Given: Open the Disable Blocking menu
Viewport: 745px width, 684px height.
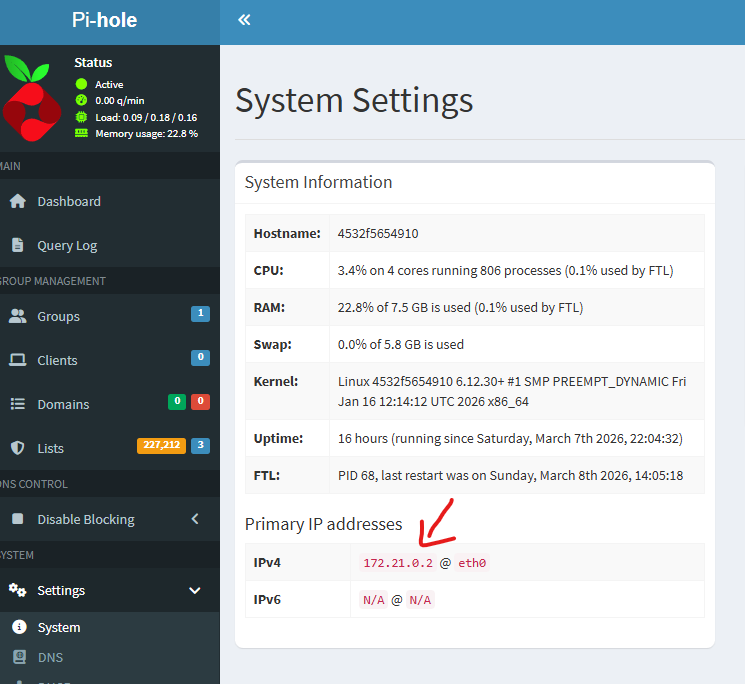Looking at the screenshot, I should [x=86, y=519].
